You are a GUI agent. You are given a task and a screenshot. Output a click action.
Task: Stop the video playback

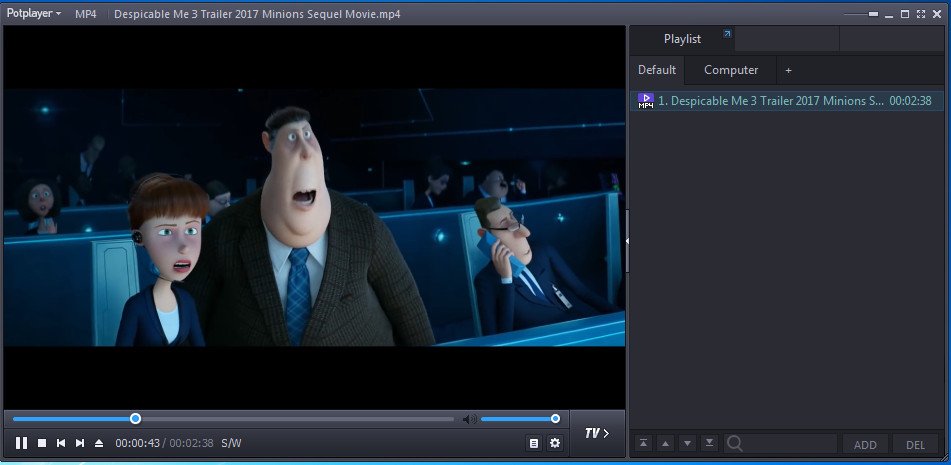point(42,443)
